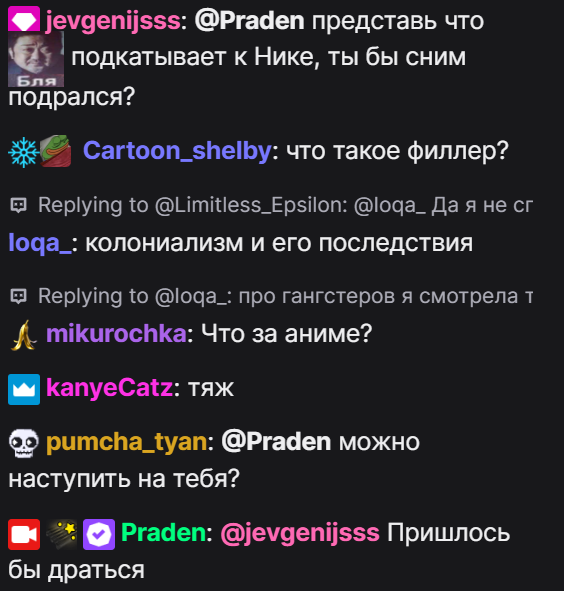Open the pumcha_tyan username card
This screenshot has width=564, height=591.
126,442
